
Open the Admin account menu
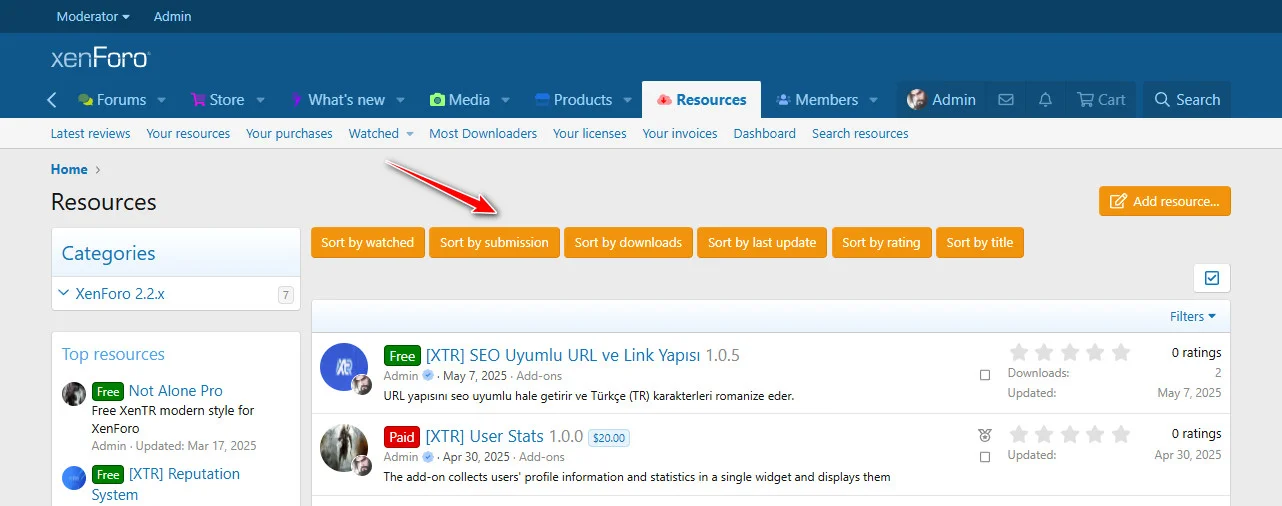click(941, 100)
